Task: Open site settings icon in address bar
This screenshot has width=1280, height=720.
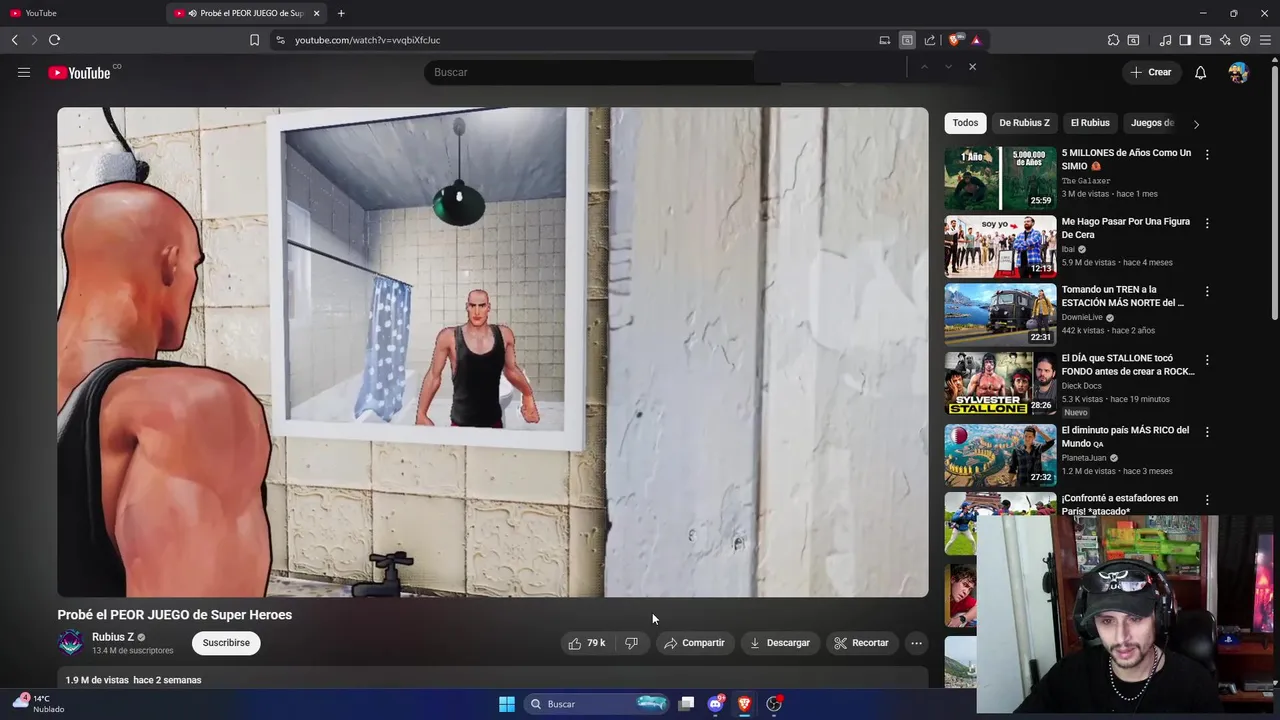Action: [x=280, y=40]
